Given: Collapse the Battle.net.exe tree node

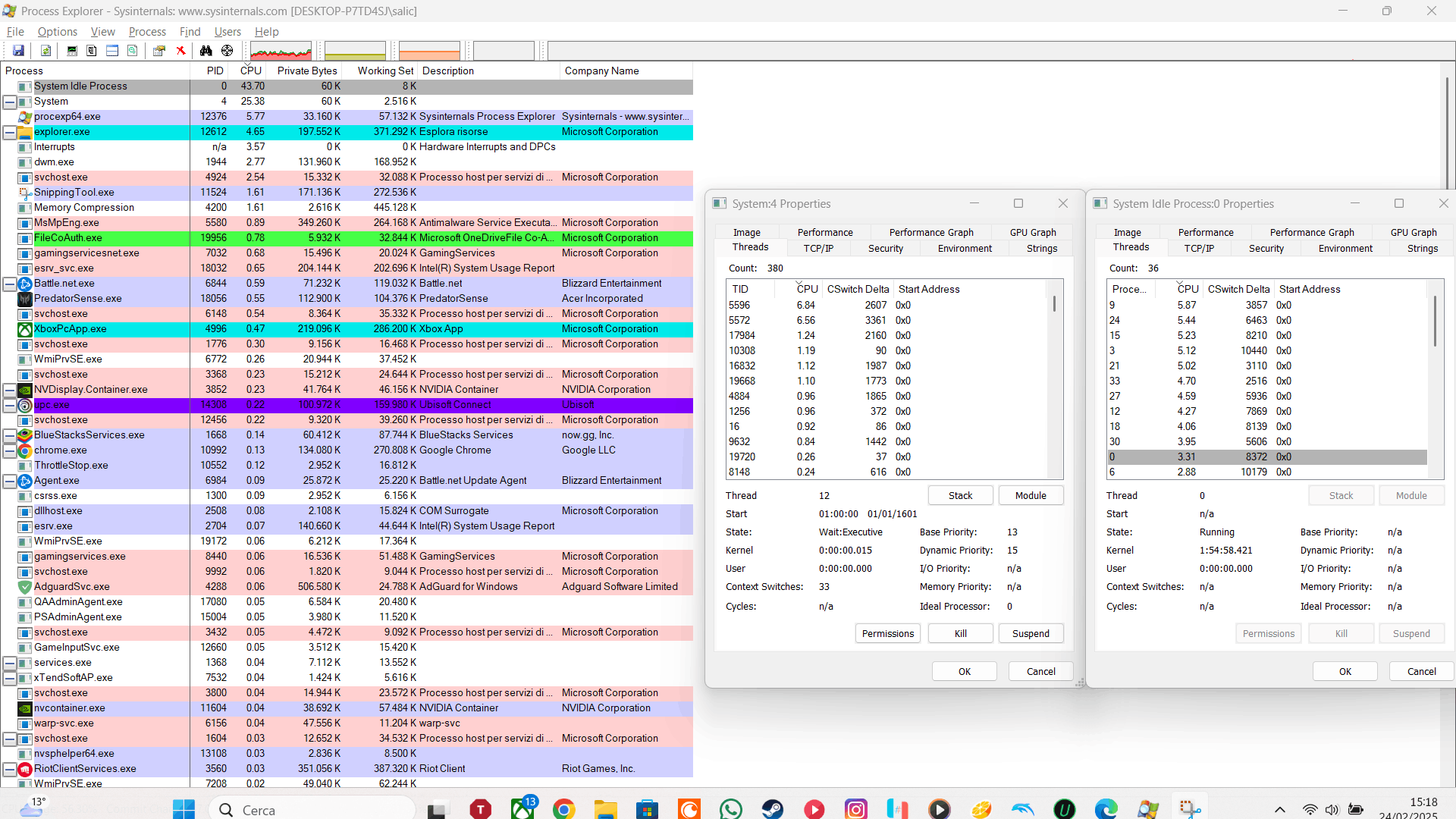Looking at the screenshot, I should 10,284.
